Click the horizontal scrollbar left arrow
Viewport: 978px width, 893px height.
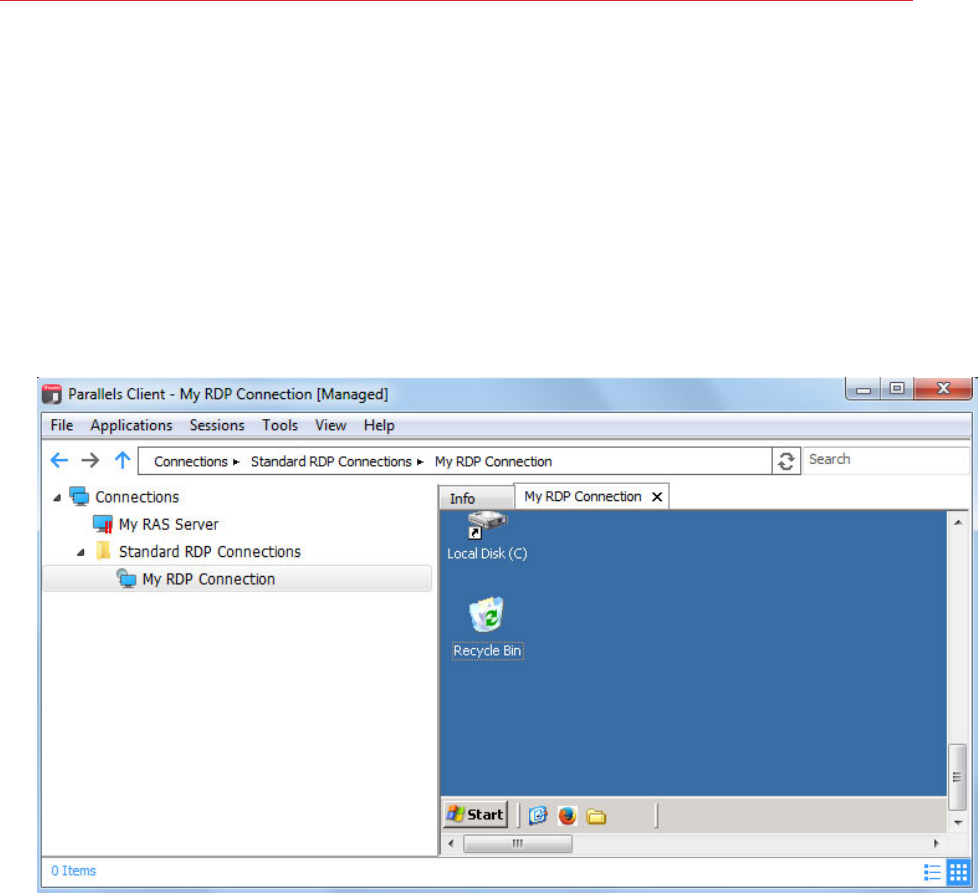click(452, 844)
